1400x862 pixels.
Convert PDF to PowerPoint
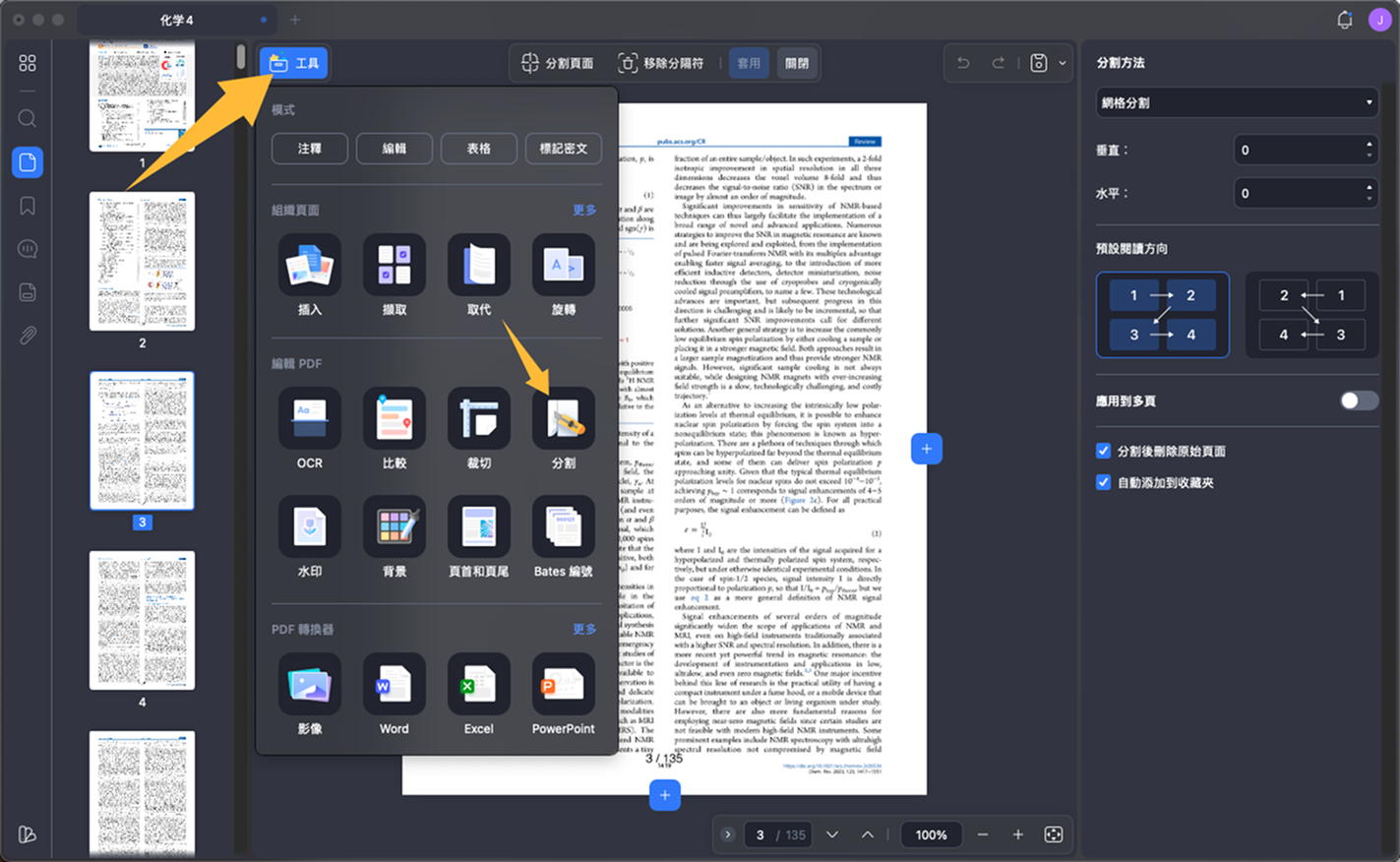564,684
